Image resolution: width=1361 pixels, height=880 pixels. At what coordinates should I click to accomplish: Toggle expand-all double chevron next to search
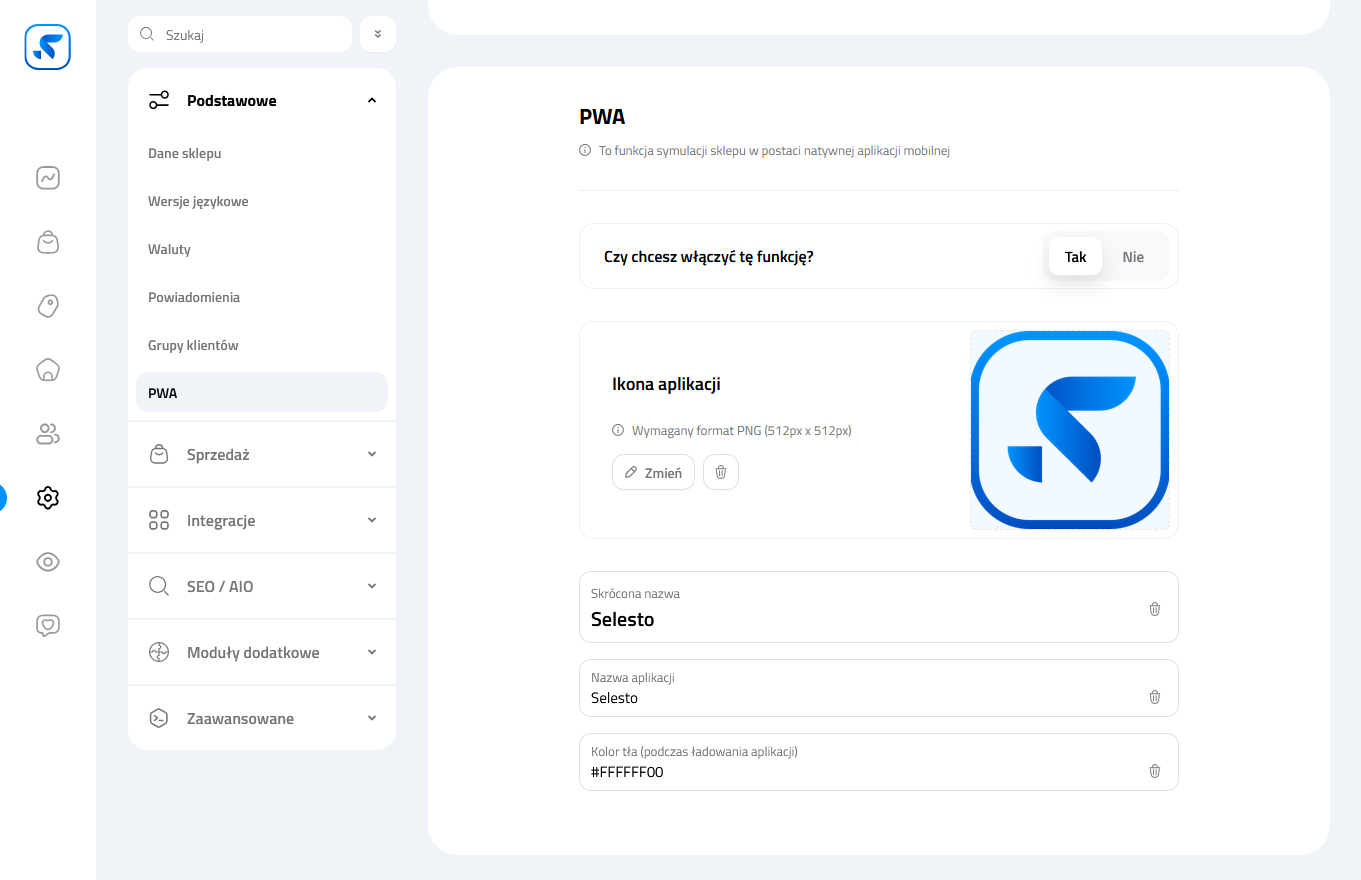(x=378, y=34)
